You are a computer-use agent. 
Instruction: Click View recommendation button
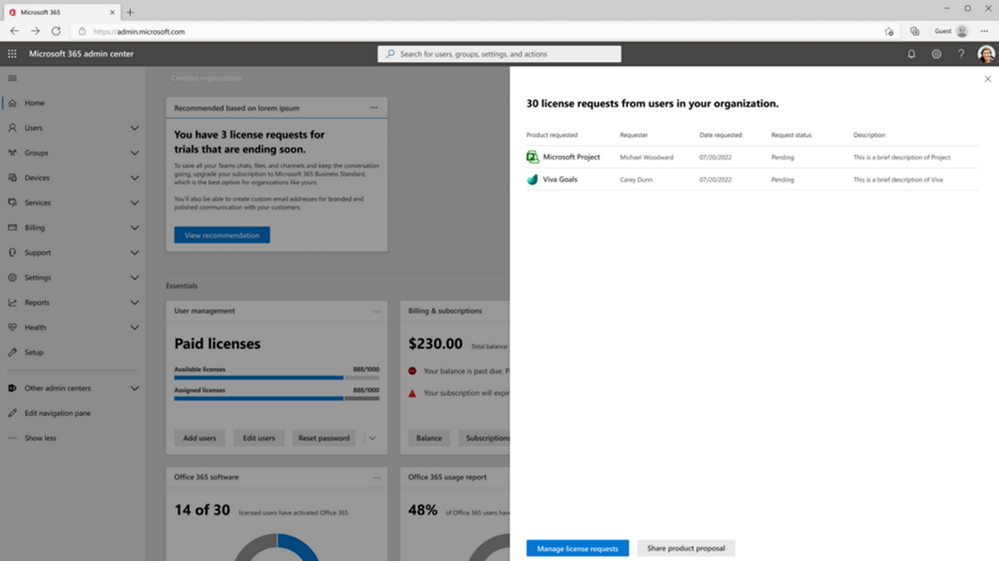(222, 235)
